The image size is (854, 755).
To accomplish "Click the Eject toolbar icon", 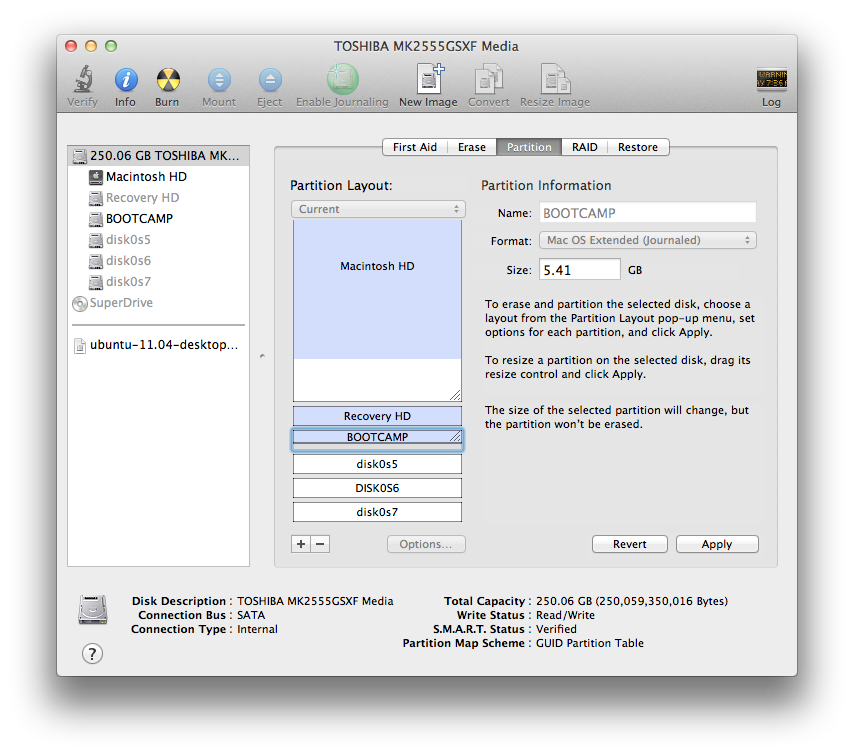I will pos(270,80).
